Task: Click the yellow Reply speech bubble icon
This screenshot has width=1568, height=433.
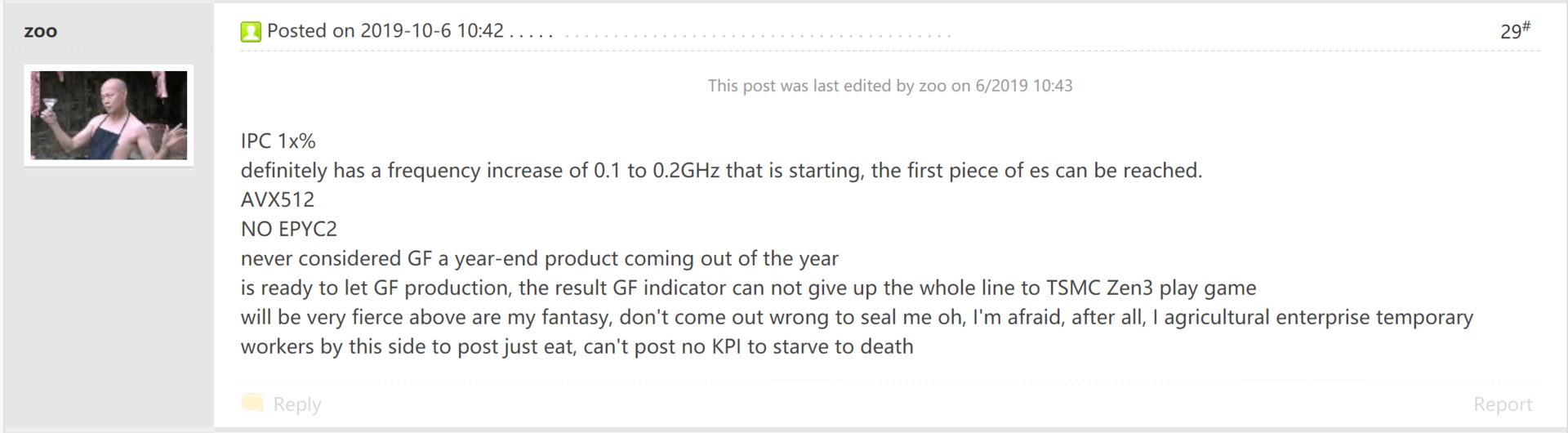Action: coord(253,403)
